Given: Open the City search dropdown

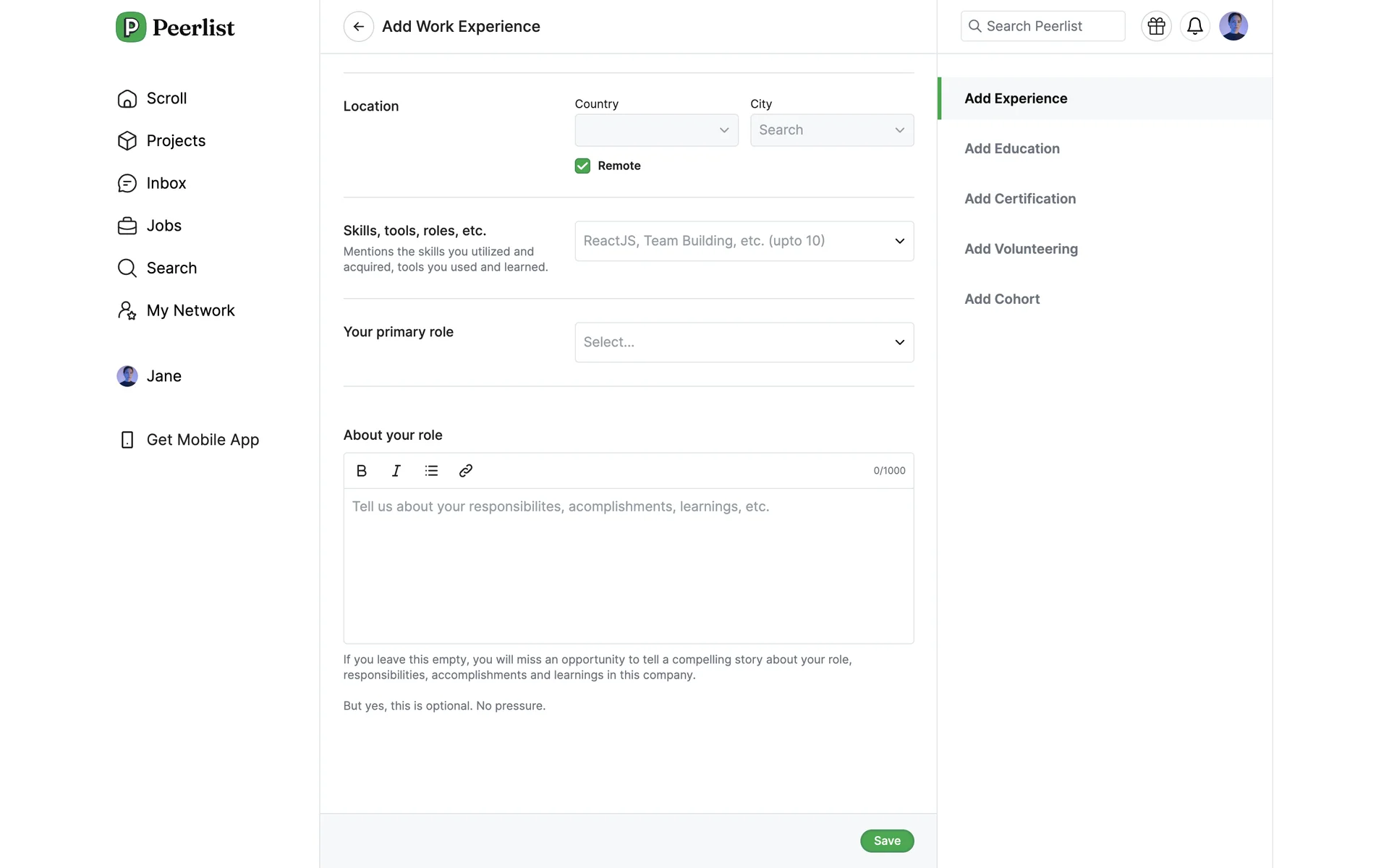Looking at the screenshot, I should coord(831,130).
